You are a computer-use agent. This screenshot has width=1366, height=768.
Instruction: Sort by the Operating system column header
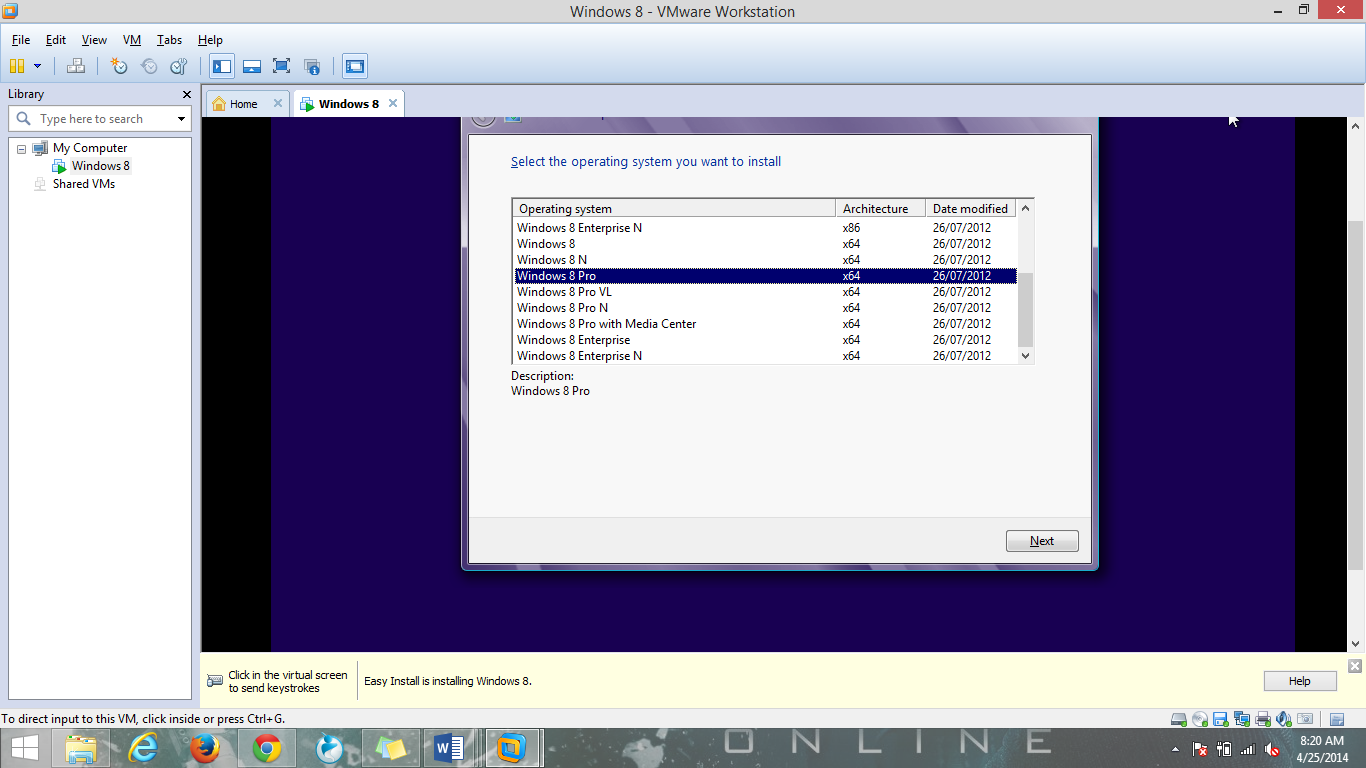[674, 209]
